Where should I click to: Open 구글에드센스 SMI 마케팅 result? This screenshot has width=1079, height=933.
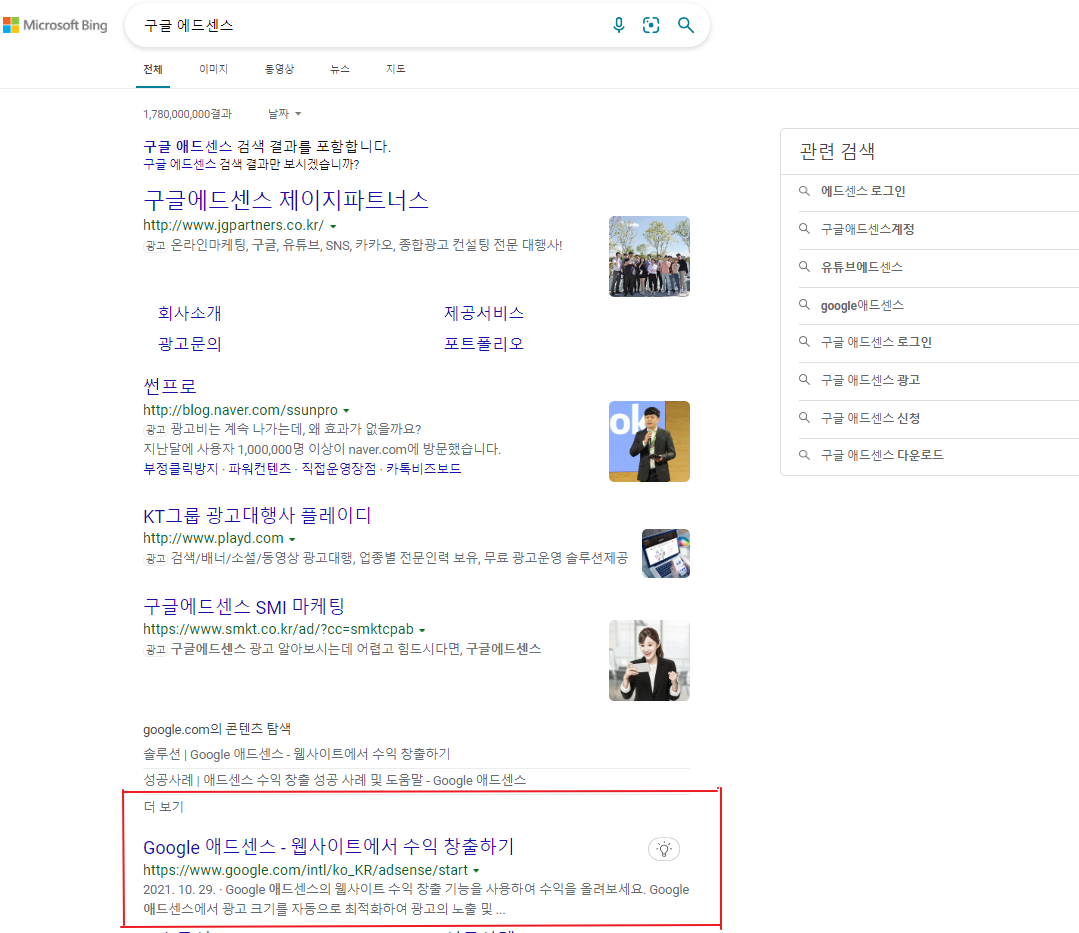[x=244, y=606]
